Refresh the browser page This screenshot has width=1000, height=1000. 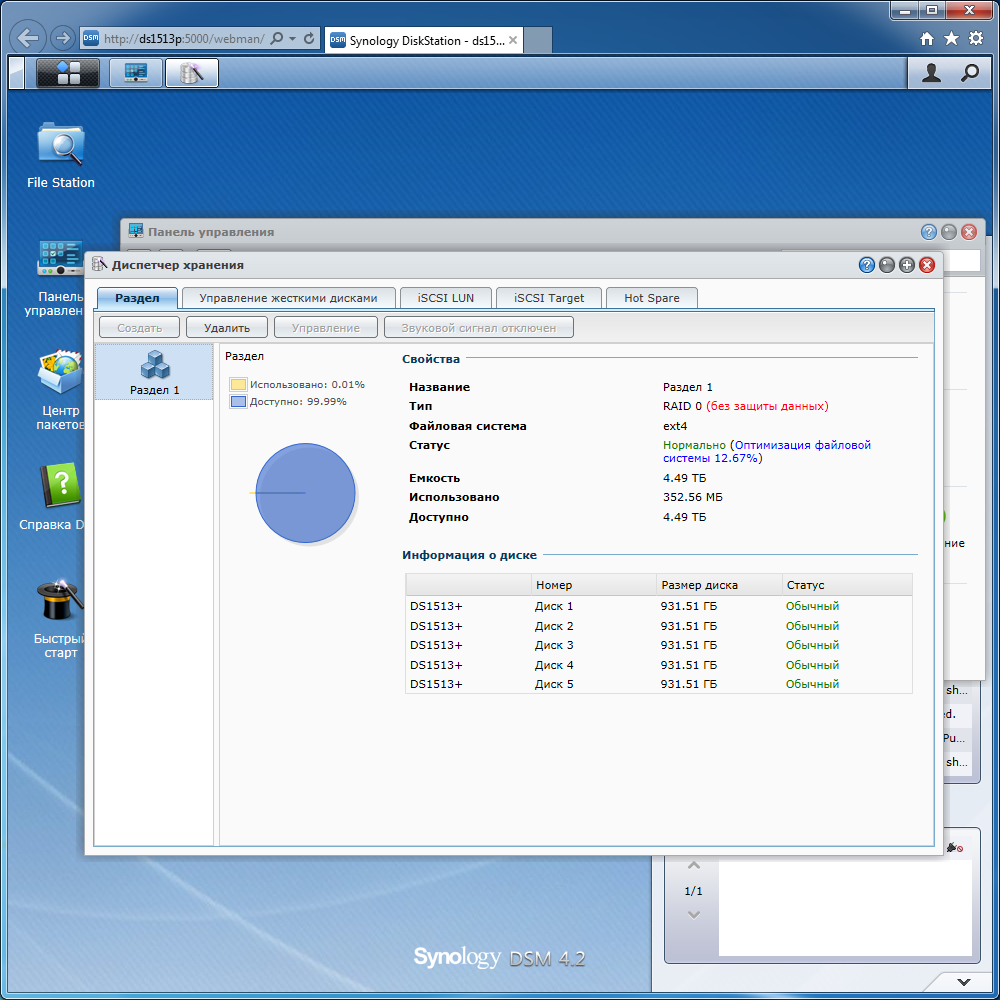(x=309, y=38)
